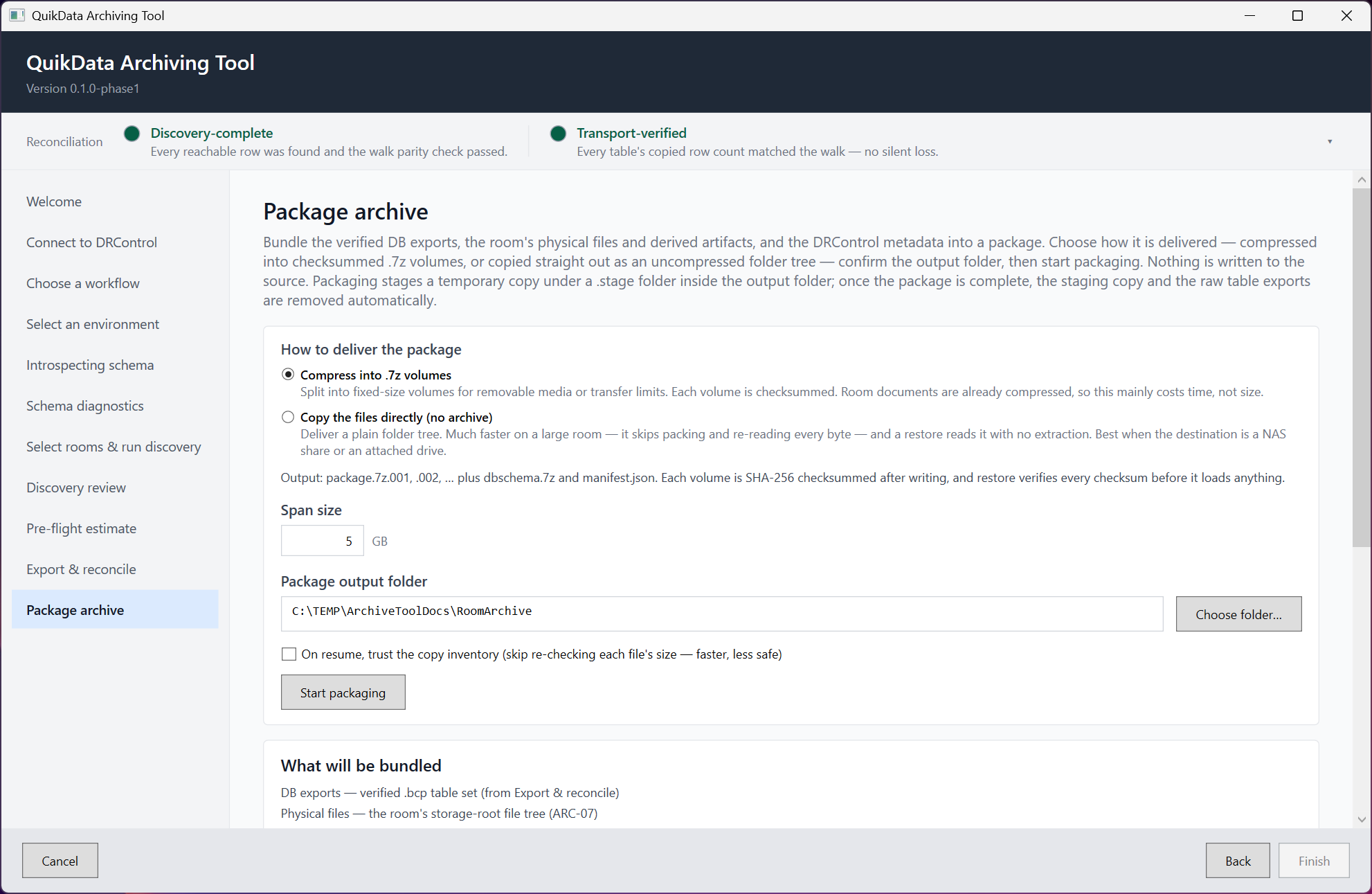Open Introspecting schema step
1372x894 pixels.
tap(115, 365)
